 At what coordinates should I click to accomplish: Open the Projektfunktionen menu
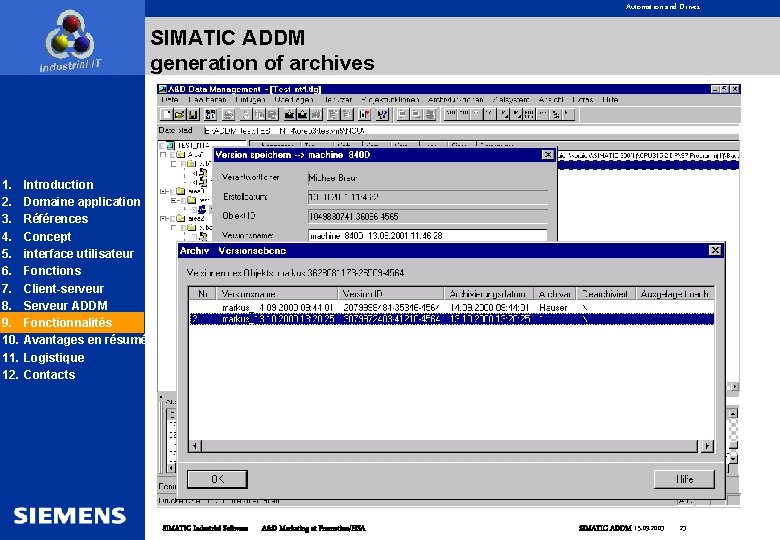coord(390,99)
